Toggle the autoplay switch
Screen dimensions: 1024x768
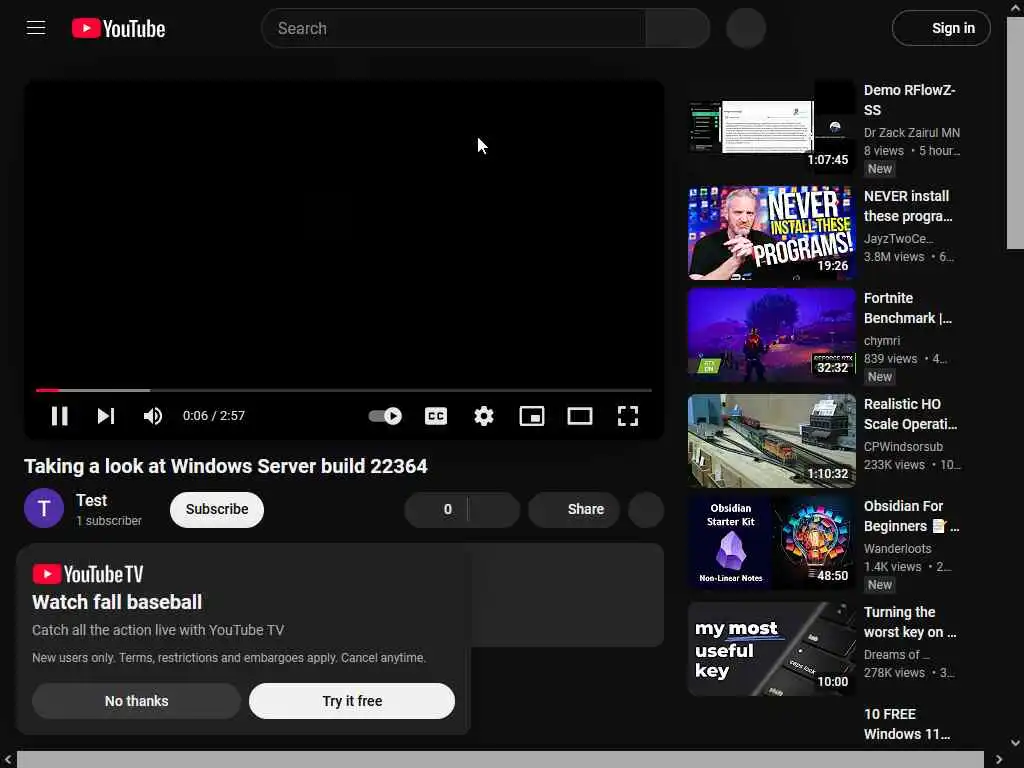click(x=385, y=416)
